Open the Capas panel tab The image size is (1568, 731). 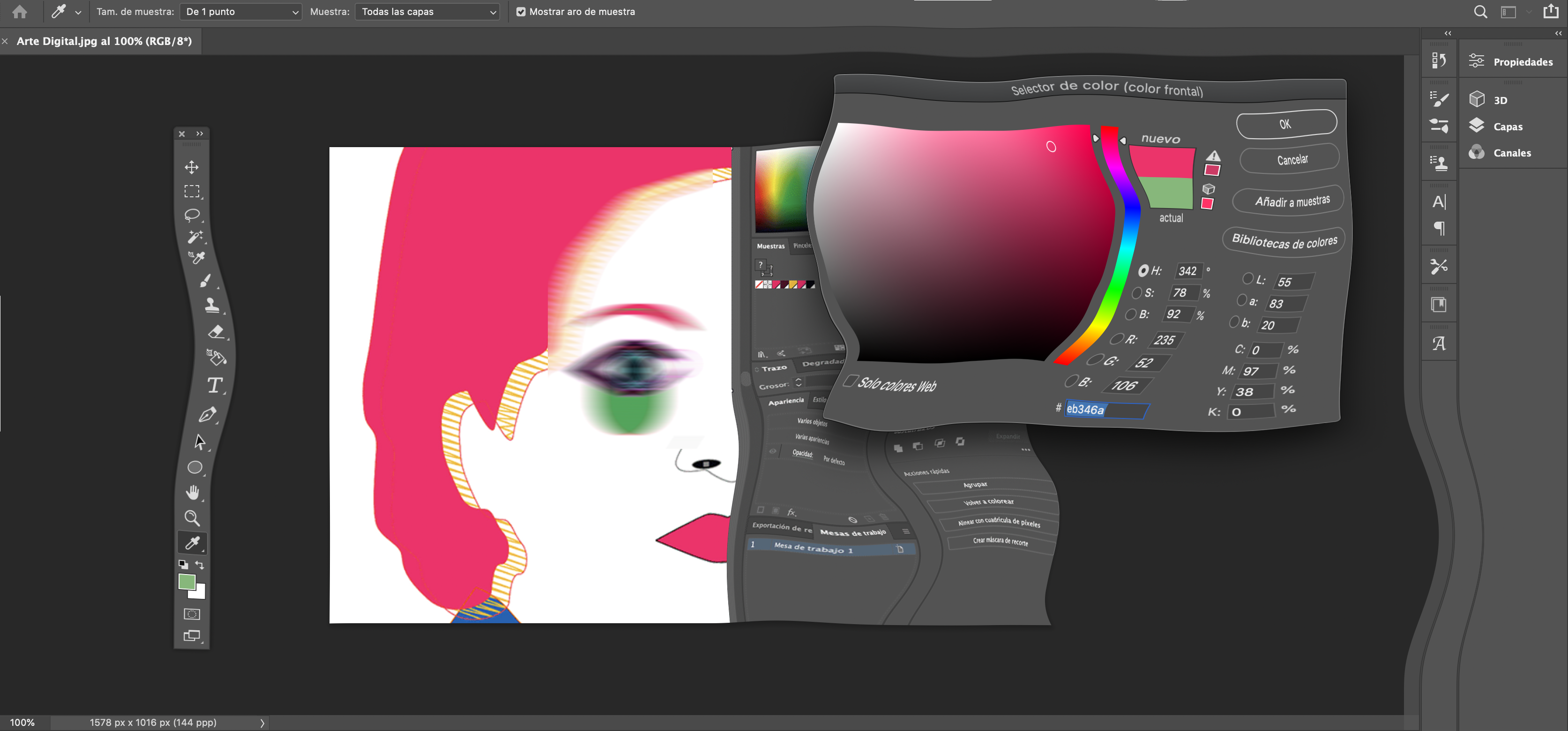tap(1507, 127)
